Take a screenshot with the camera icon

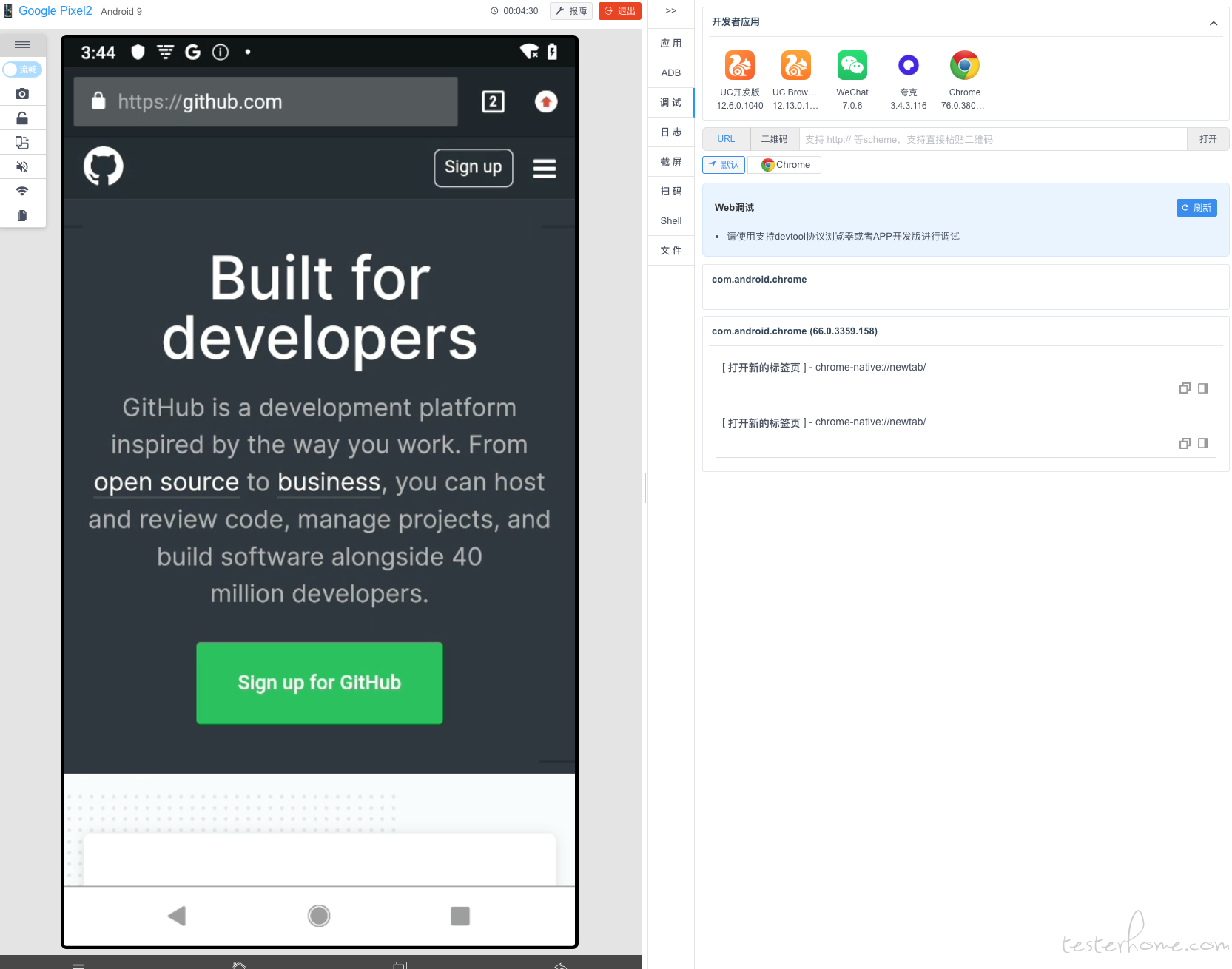click(22, 94)
